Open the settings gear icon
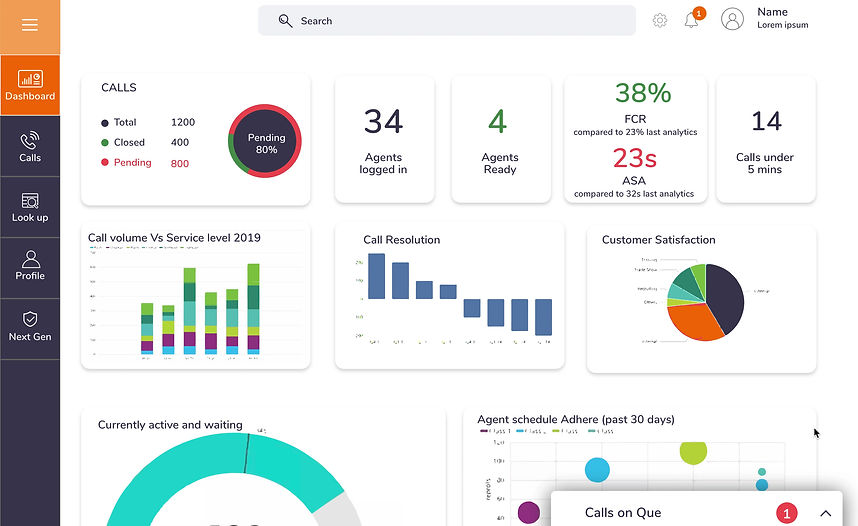Viewport: 858px width, 526px height. point(660,21)
